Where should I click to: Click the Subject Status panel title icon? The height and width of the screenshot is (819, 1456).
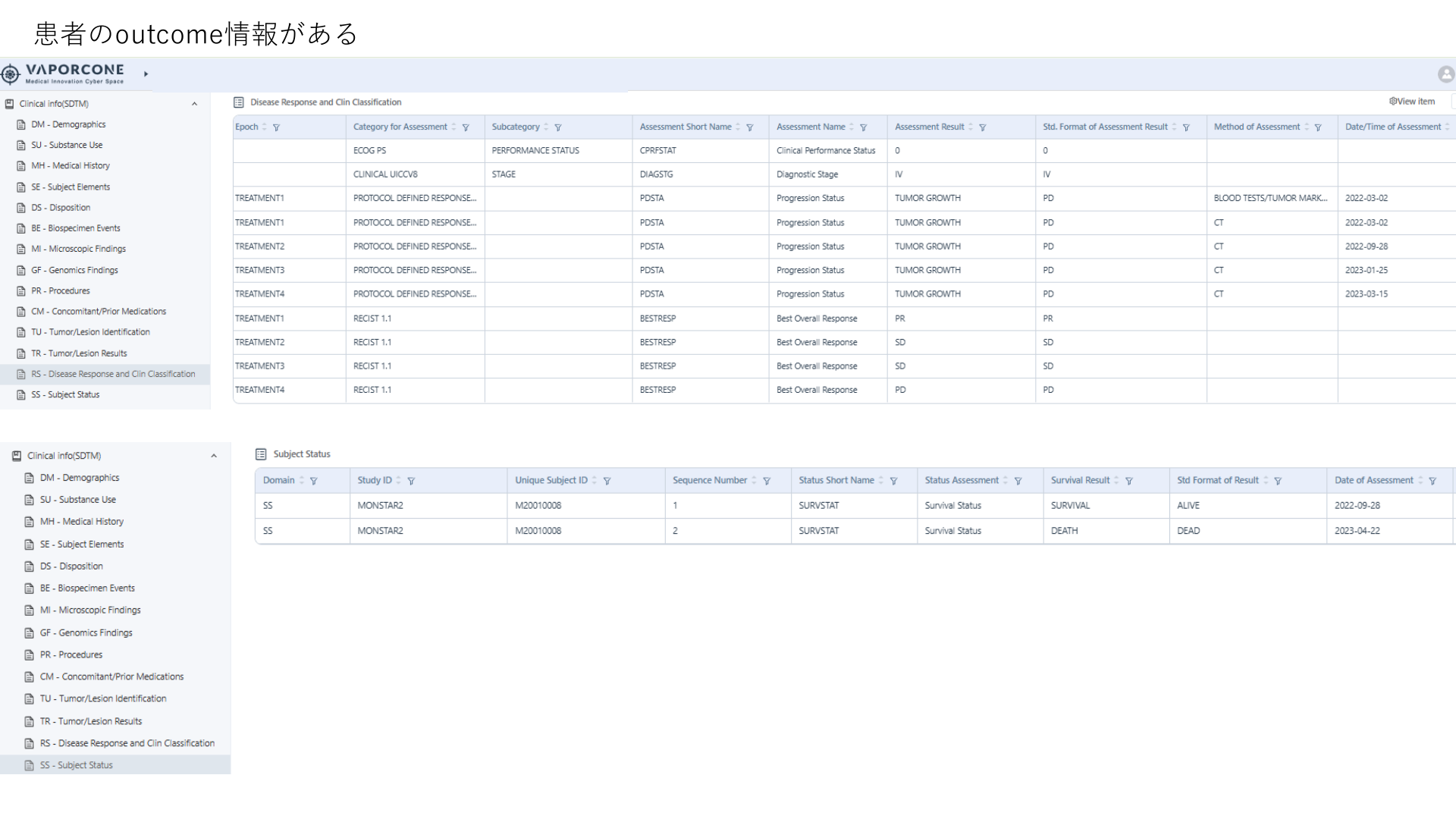pyautogui.click(x=261, y=454)
